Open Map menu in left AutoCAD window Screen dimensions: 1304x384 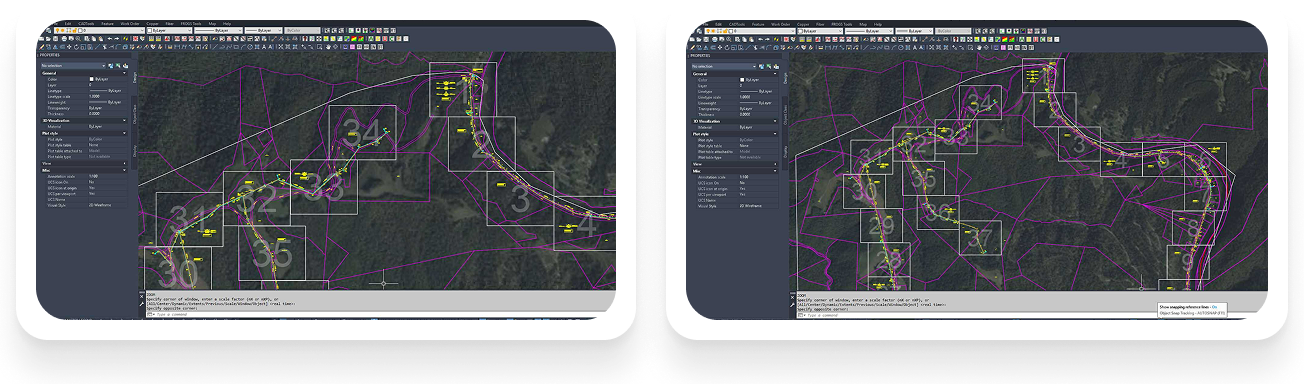coord(212,24)
